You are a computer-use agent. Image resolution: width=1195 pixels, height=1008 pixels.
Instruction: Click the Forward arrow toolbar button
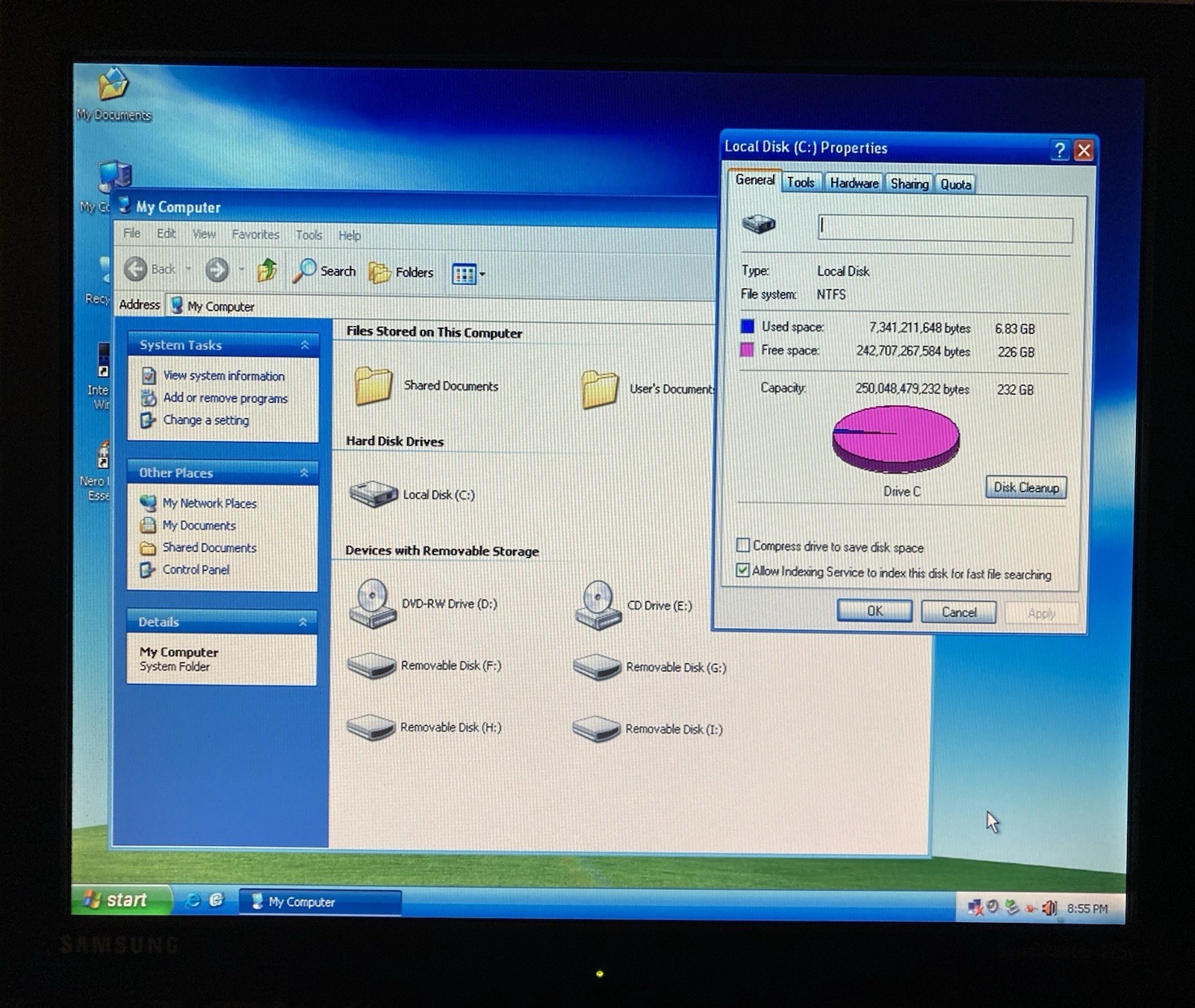click(217, 270)
